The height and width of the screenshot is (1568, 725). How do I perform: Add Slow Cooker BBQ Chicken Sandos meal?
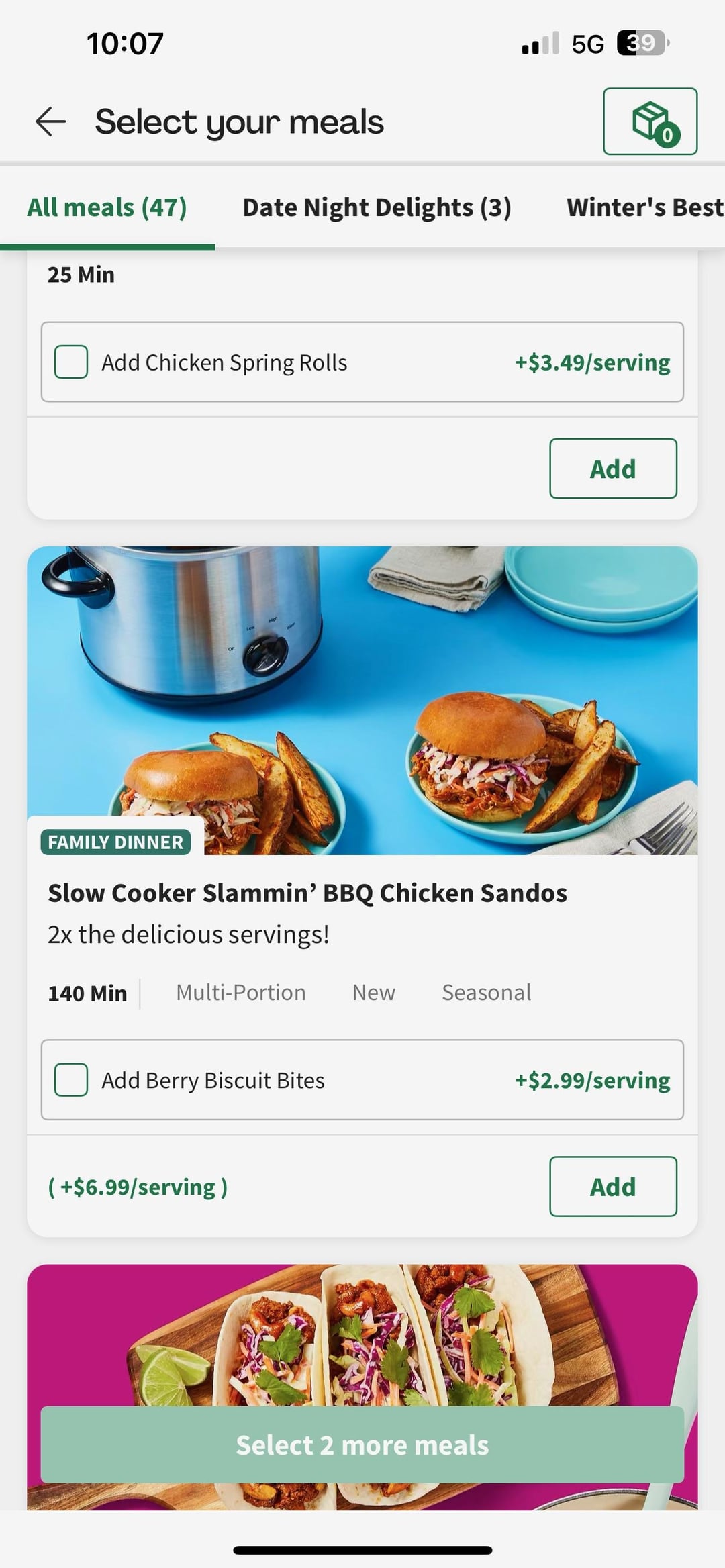(x=612, y=1186)
